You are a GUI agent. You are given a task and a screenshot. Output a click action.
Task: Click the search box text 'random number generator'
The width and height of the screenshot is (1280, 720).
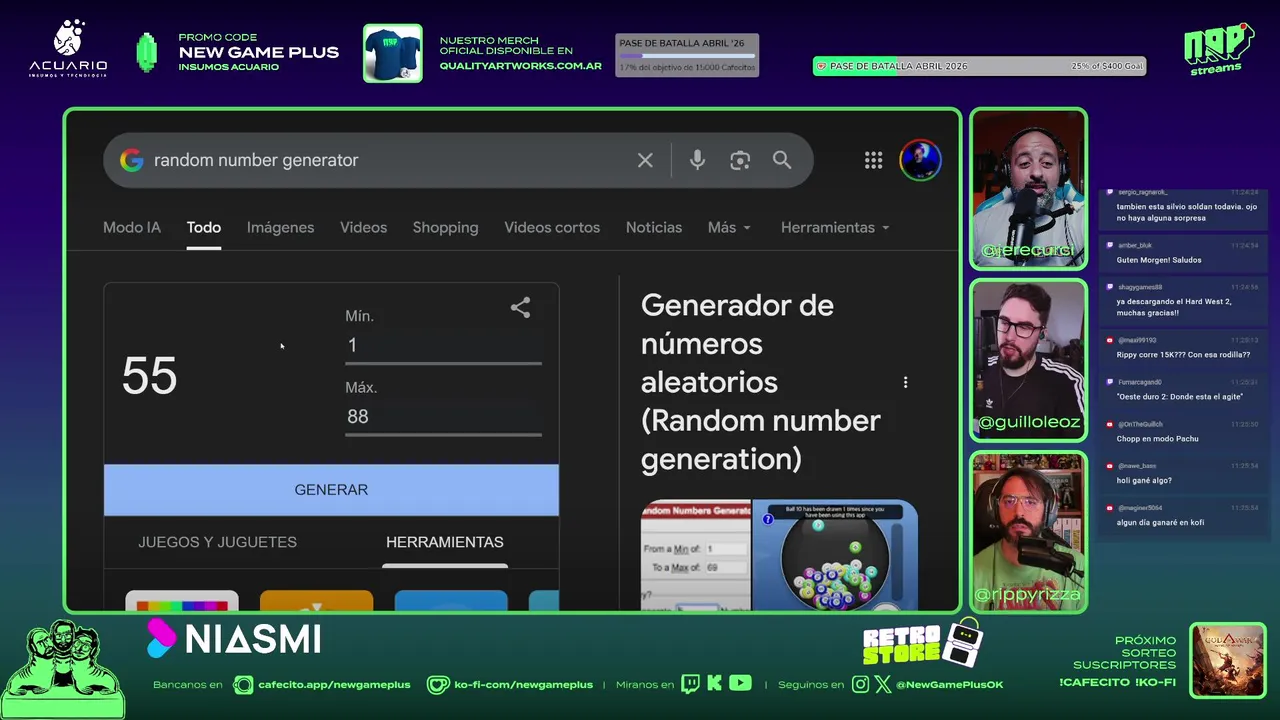pyautogui.click(x=256, y=160)
